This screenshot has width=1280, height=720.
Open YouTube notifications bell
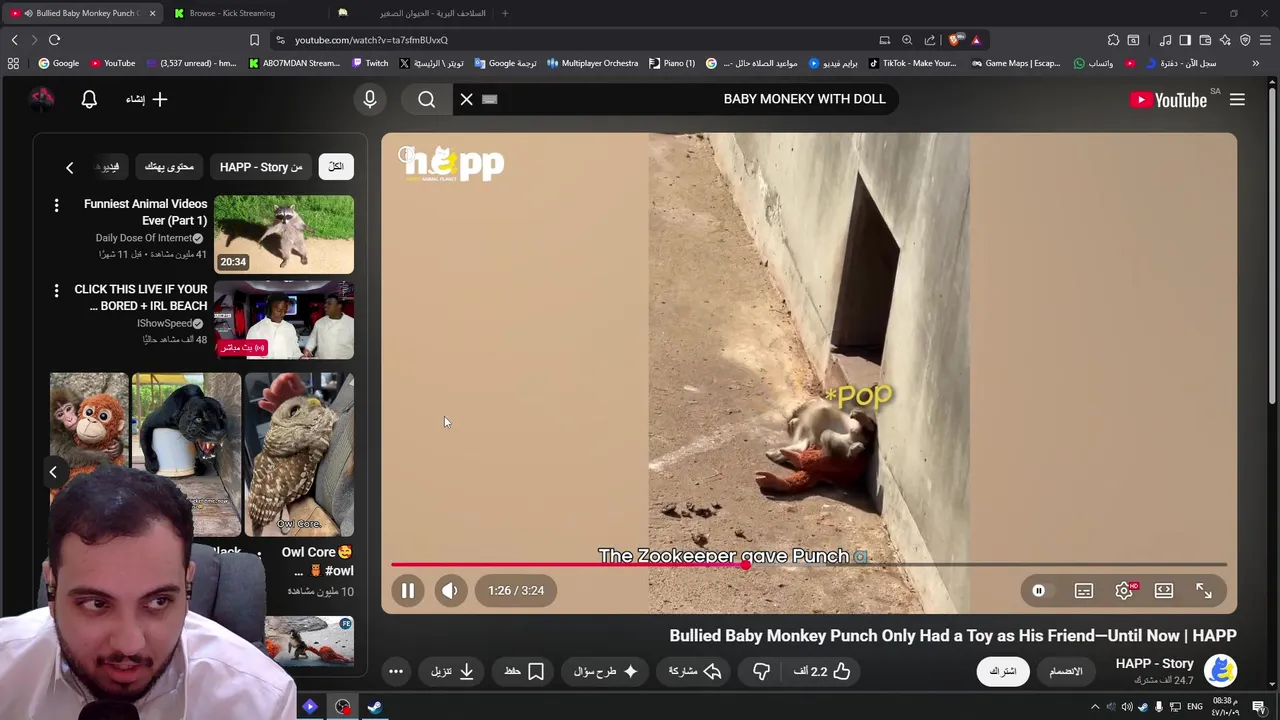point(89,99)
